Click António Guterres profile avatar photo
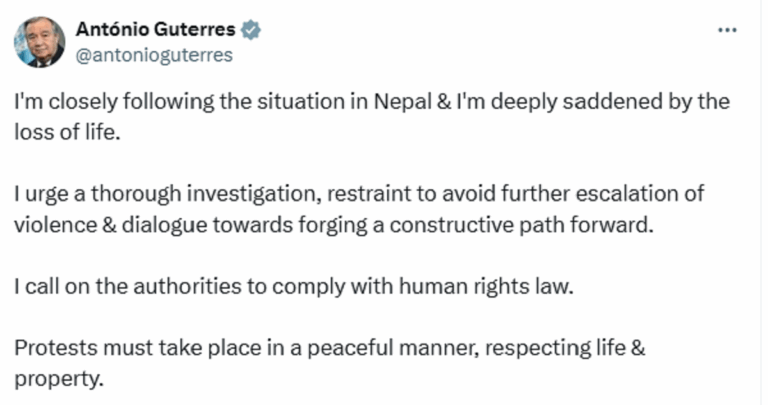Viewport: 768px width, 405px height. (x=39, y=42)
